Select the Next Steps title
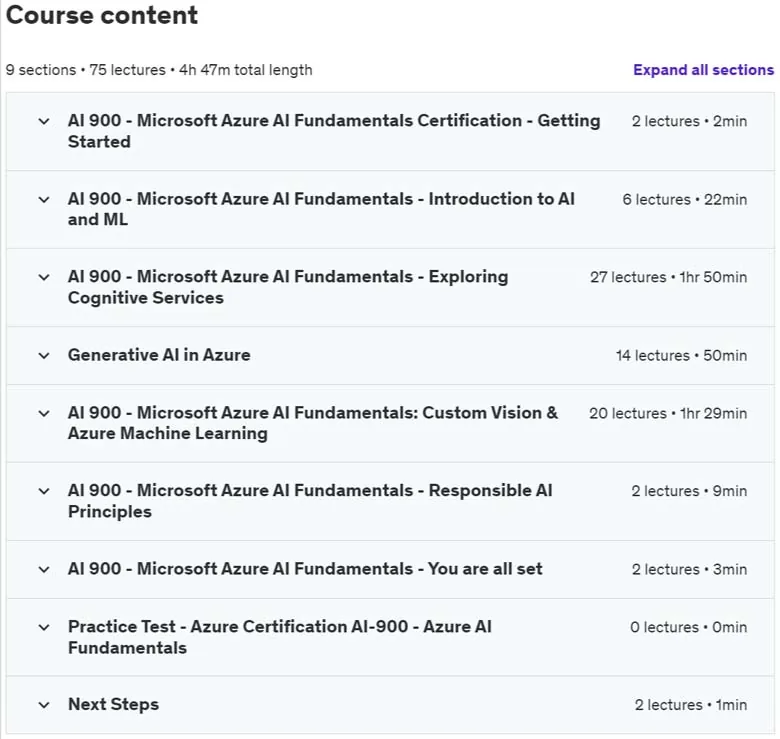 (x=113, y=705)
